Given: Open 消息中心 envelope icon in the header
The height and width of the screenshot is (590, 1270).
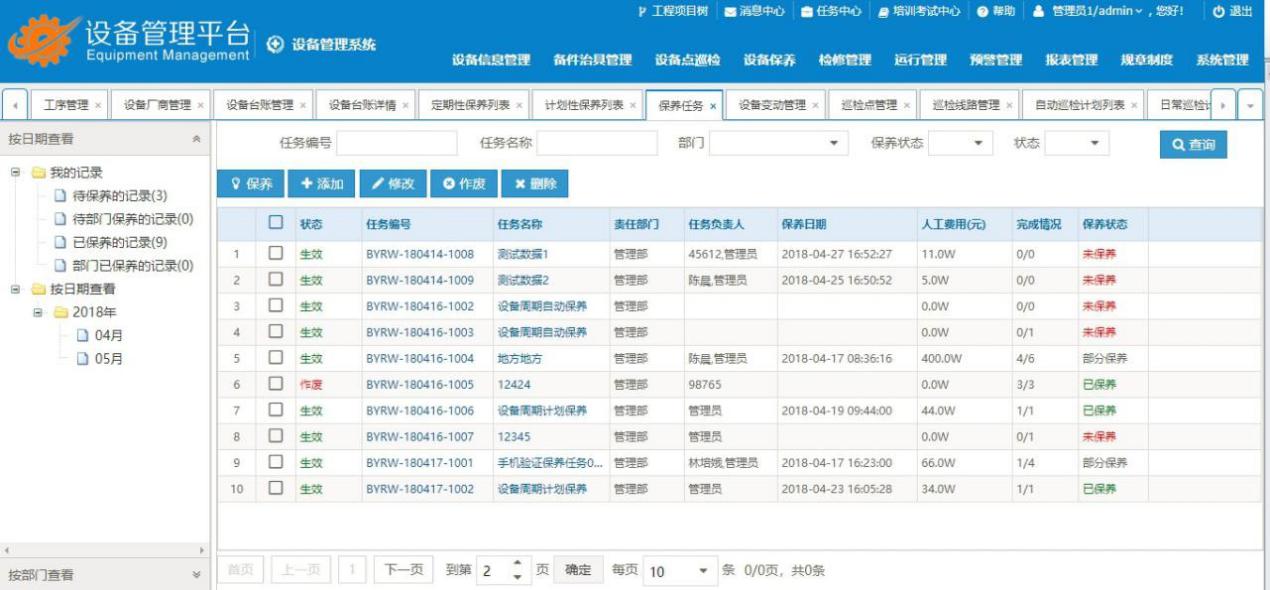Looking at the screenshot, I should 730,11.
